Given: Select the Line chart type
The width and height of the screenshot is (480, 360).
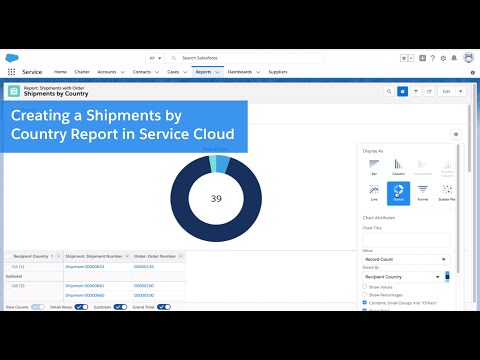Looking at the screenshot, I should 374,193.
